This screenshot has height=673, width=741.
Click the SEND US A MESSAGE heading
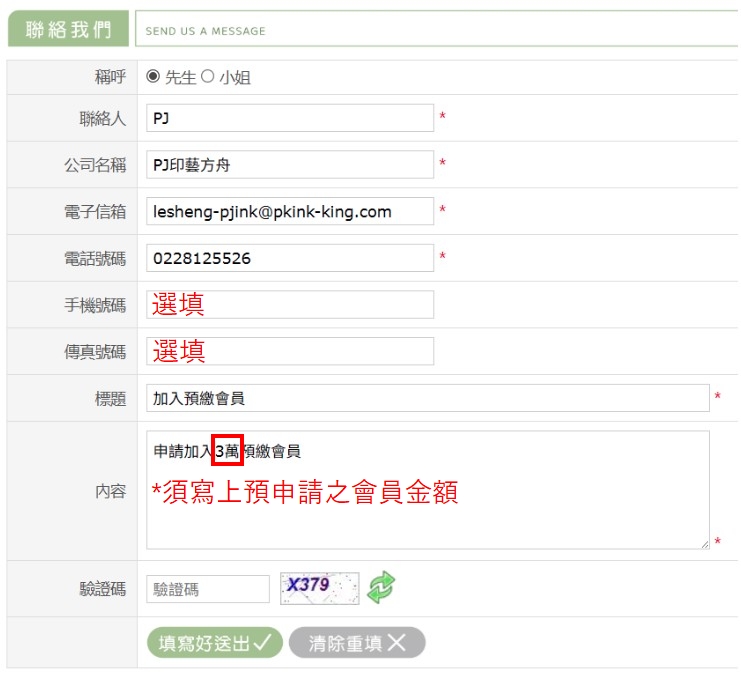tap(206, 31)
